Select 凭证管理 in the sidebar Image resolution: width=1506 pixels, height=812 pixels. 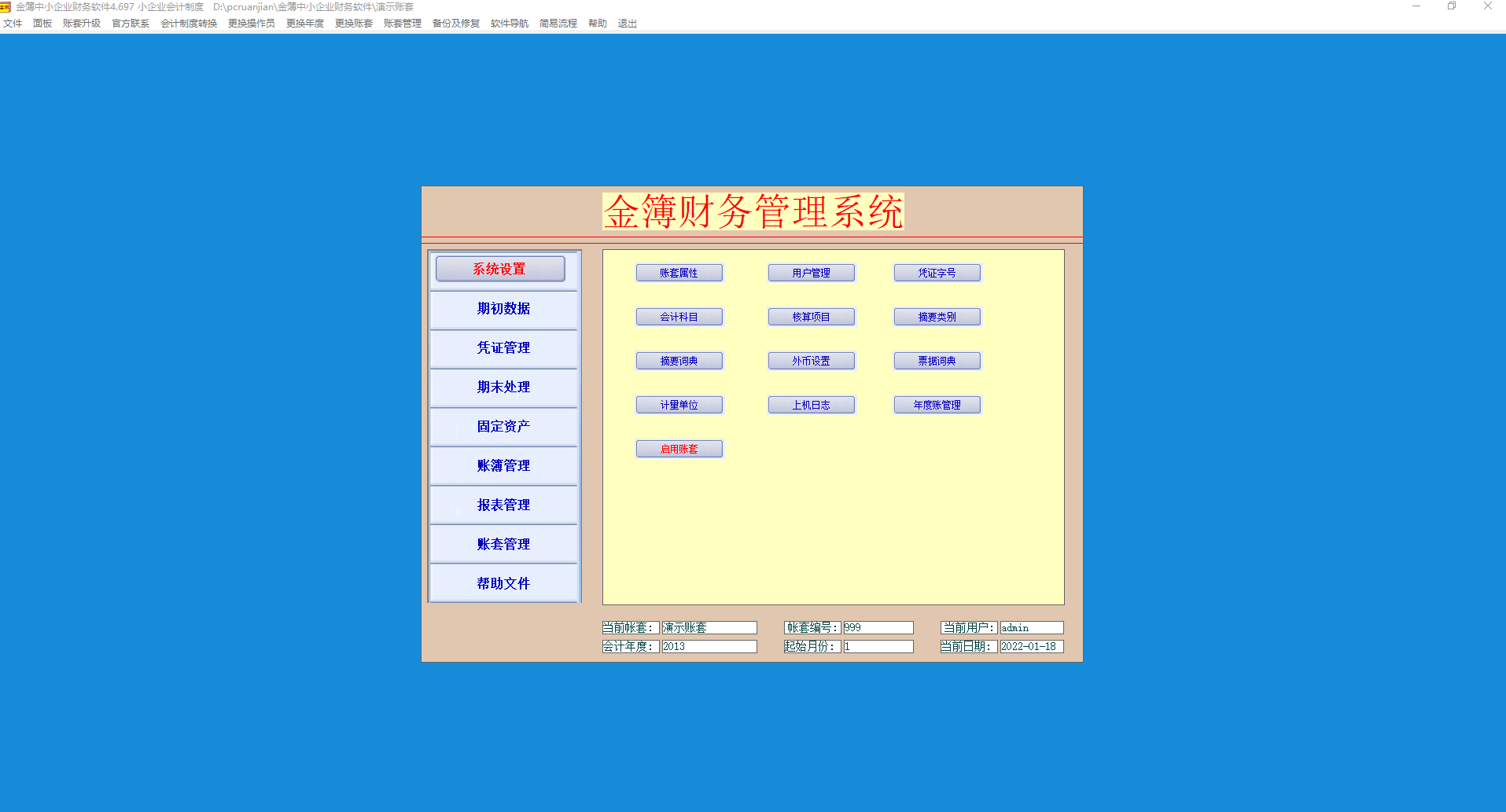(503, 348)
